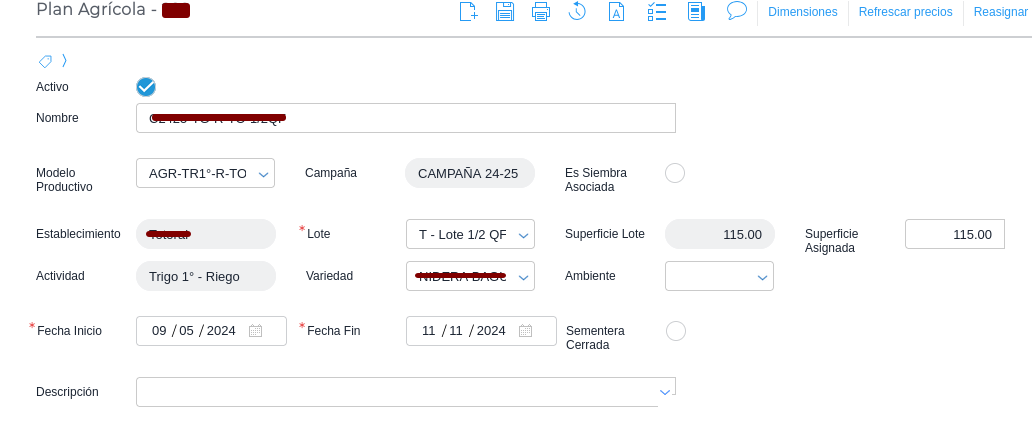
Task: Expand the Lote dropdown list
Action: coord(524,235)
